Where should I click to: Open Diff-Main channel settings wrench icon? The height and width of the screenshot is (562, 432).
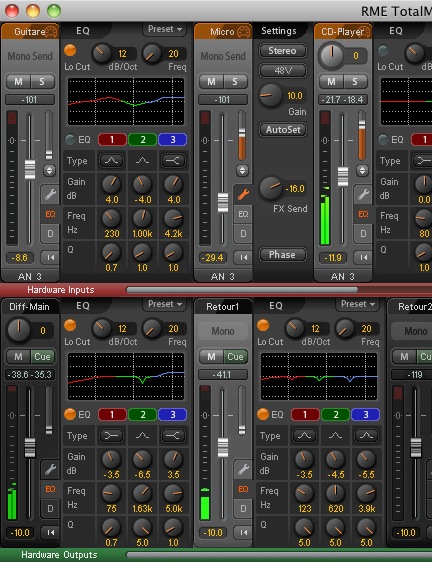tap(50, 469)
